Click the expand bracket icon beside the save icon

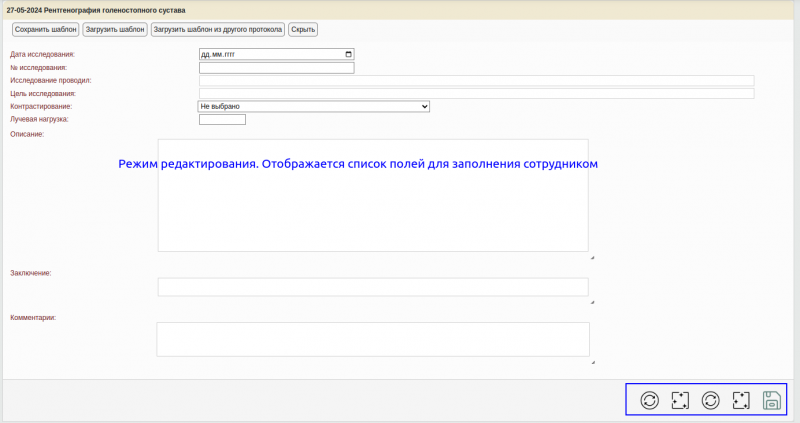(x=741, y=400)
